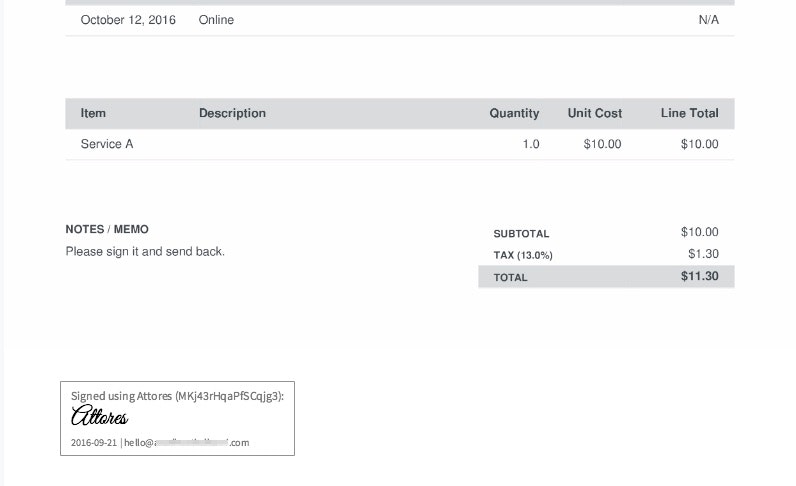The image size is (796, 486).
Task: Click the Quantity column header
Action: coord(514,113)
